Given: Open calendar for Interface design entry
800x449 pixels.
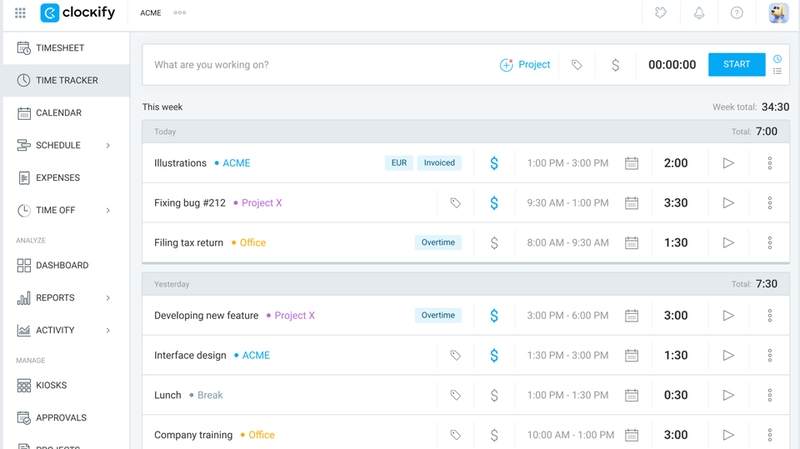Looking at the screenshot, I should tap(632, 356).
